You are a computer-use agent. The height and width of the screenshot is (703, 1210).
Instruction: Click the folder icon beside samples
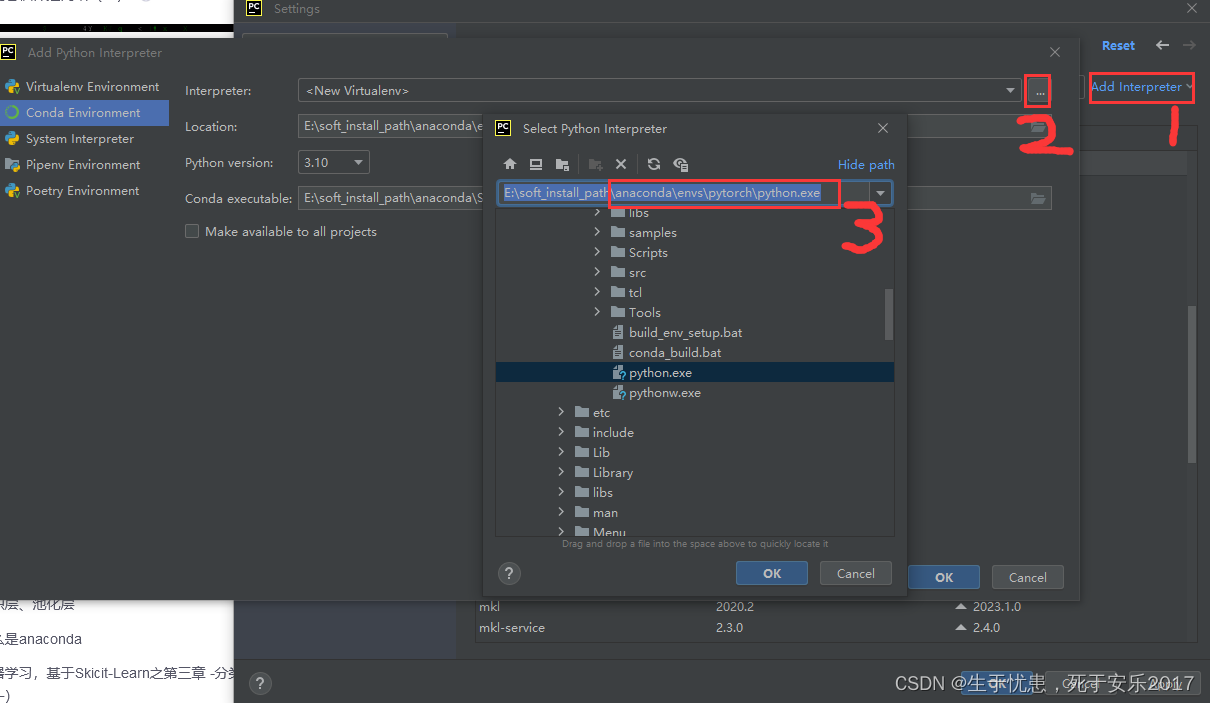(618, 232)
